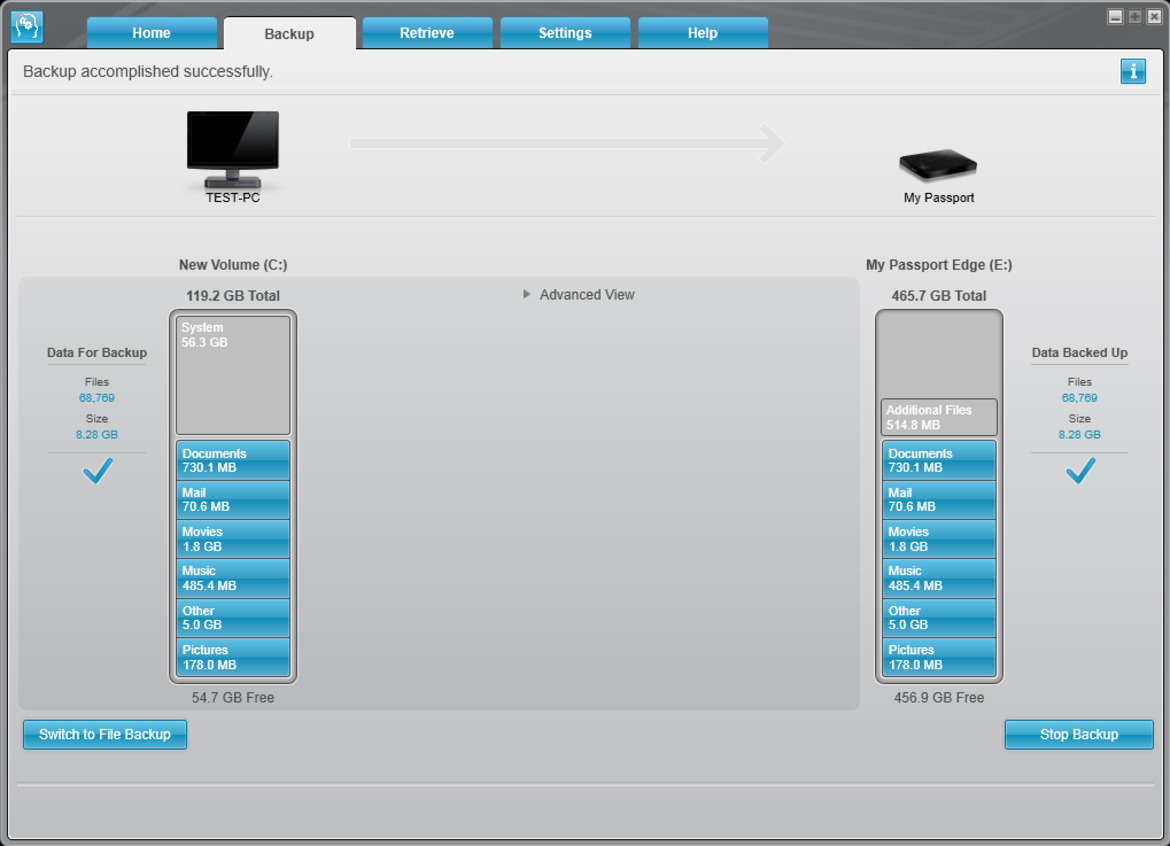
Task: Select Movies category on New Volume (C:)
Action: 233,539
